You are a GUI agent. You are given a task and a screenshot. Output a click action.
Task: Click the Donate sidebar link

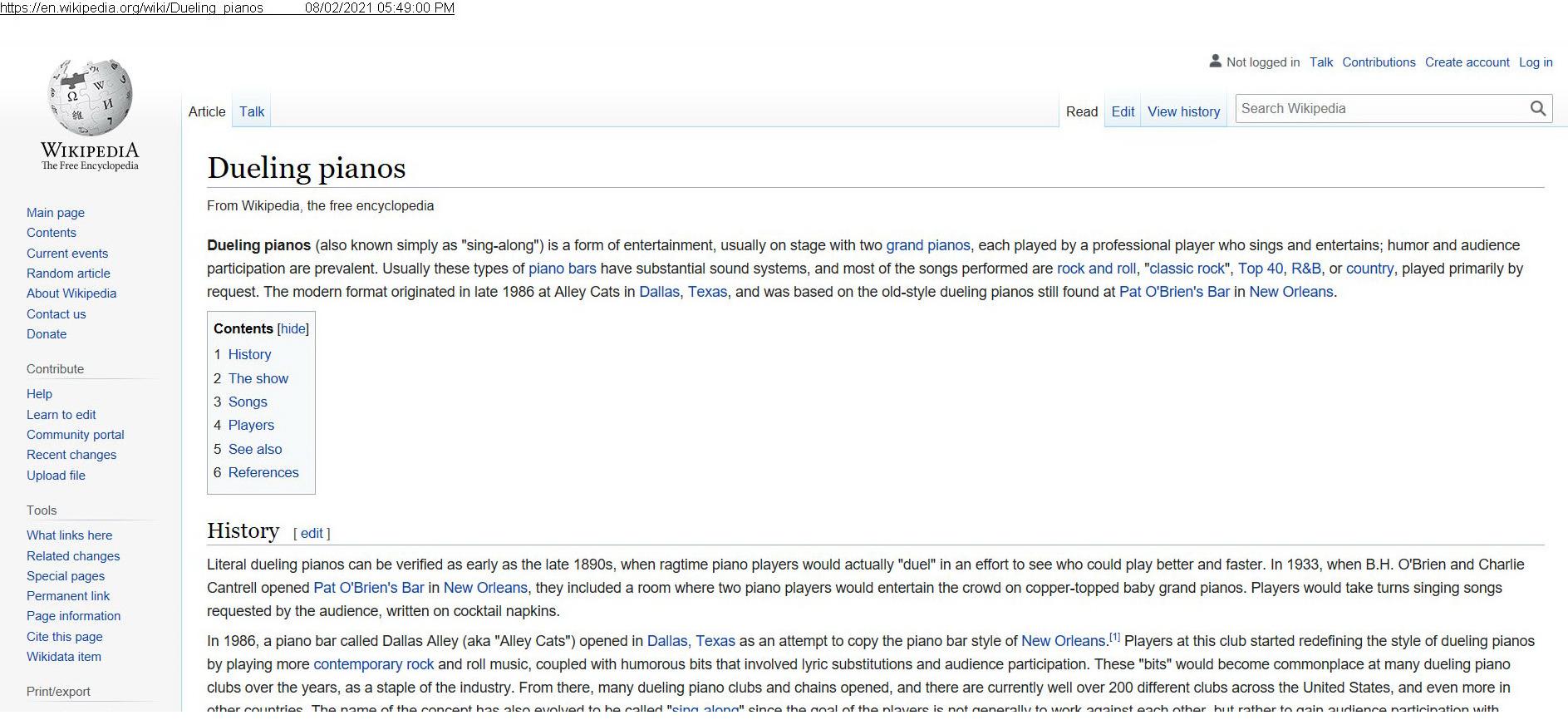point(47,334)
